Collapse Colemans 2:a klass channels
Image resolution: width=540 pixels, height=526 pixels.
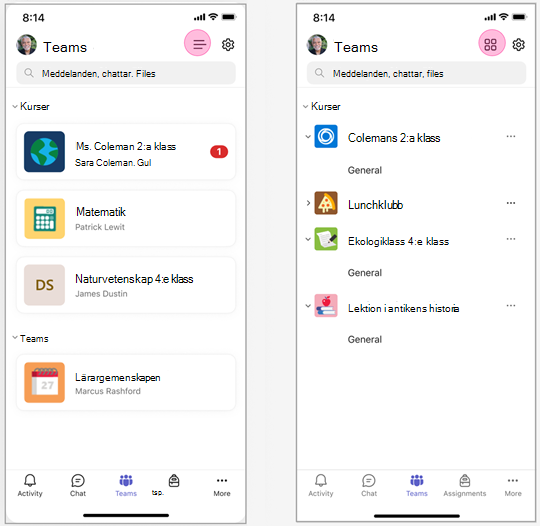point(308,136)
